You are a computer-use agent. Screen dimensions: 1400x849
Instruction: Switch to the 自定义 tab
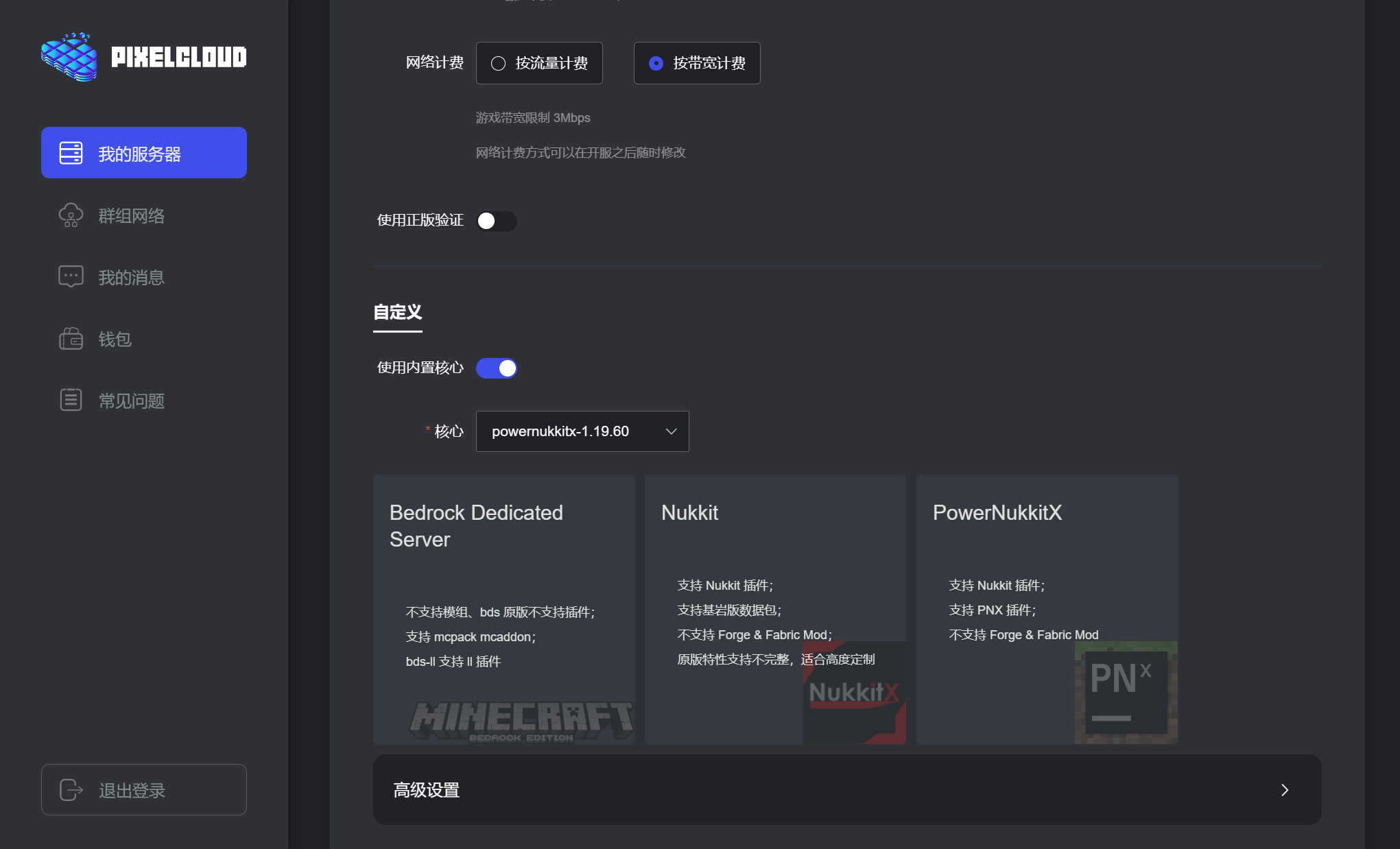pyautogui.click(x=397, y=313)
